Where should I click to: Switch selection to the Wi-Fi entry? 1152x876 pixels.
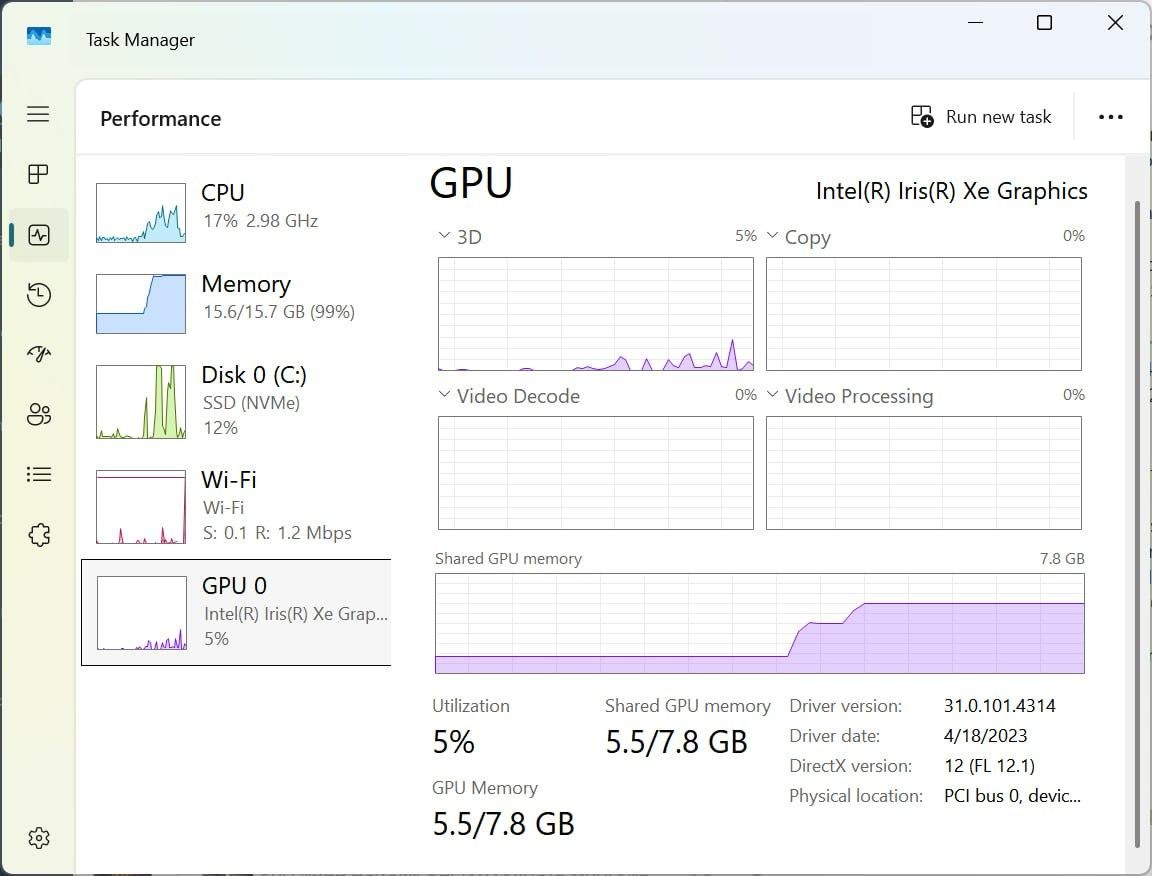(235, 505)
